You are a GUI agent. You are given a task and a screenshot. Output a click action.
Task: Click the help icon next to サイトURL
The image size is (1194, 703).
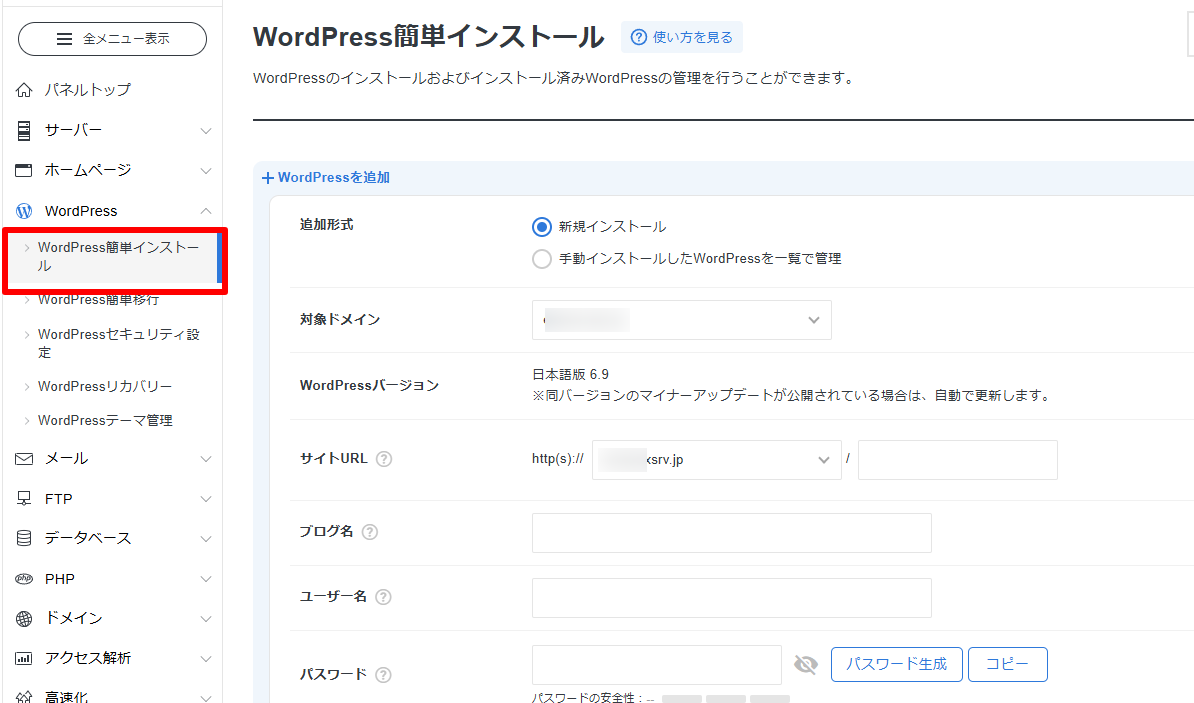click(x=384, y=458)
